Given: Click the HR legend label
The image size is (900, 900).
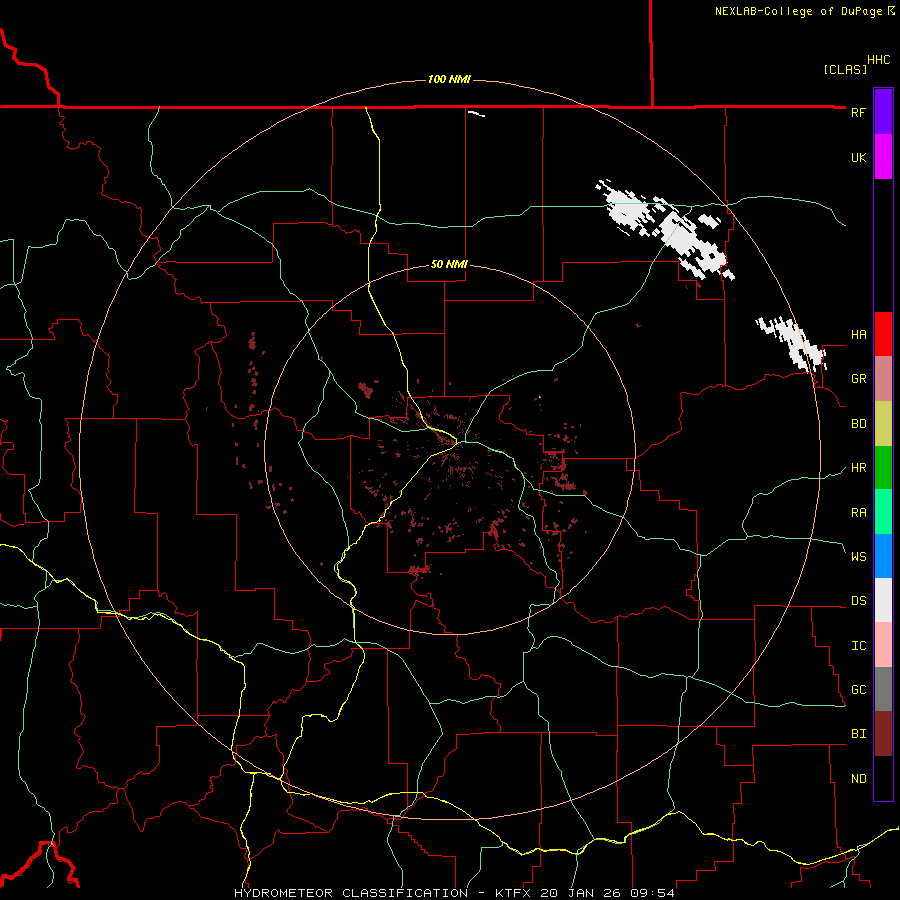Looking at the screenshot, I should pos(858,468).
